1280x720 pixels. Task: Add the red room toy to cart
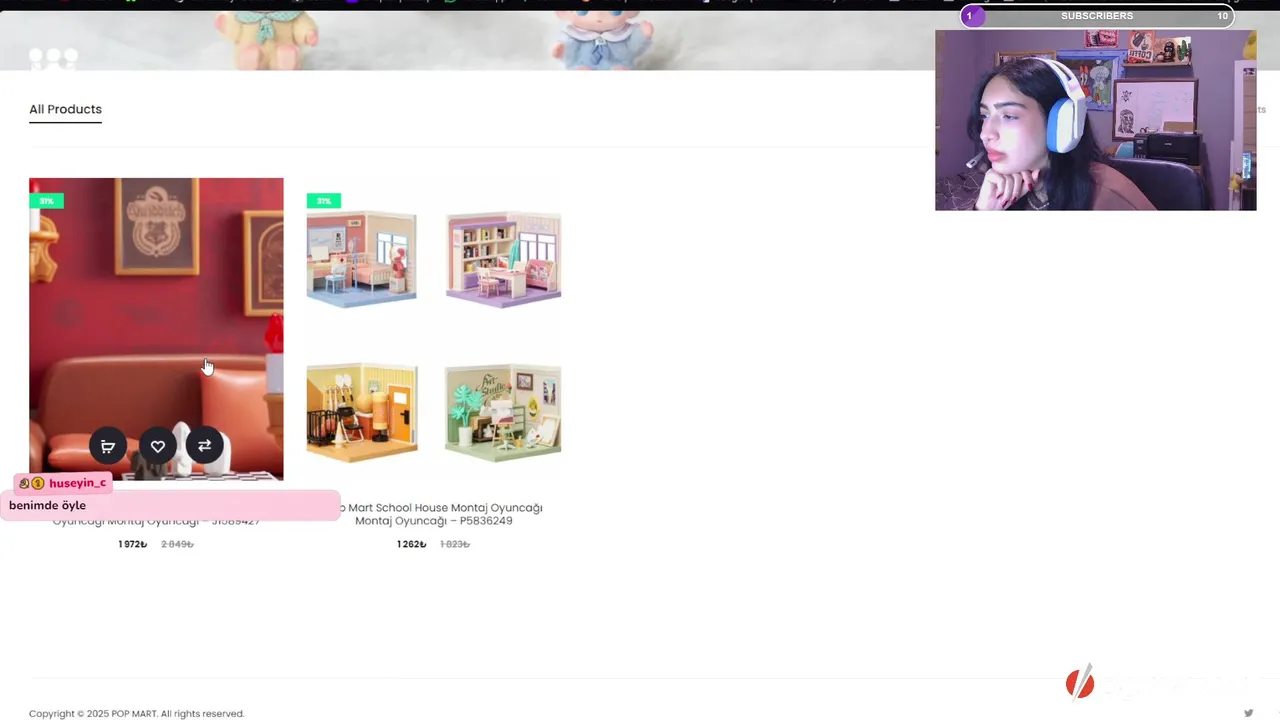pyautogui.click(x=108, y=446)
